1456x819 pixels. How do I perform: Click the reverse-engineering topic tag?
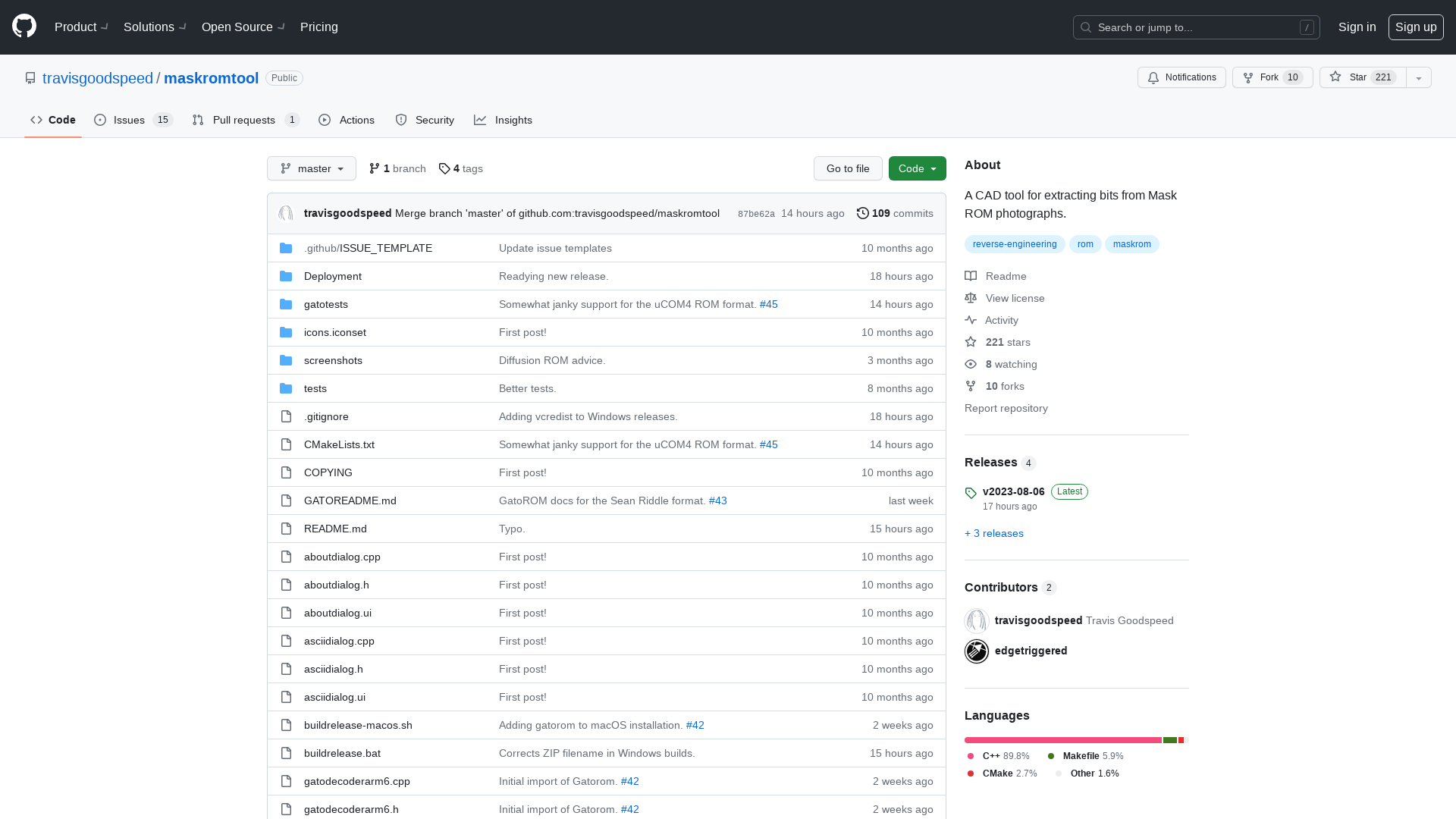1015,244
